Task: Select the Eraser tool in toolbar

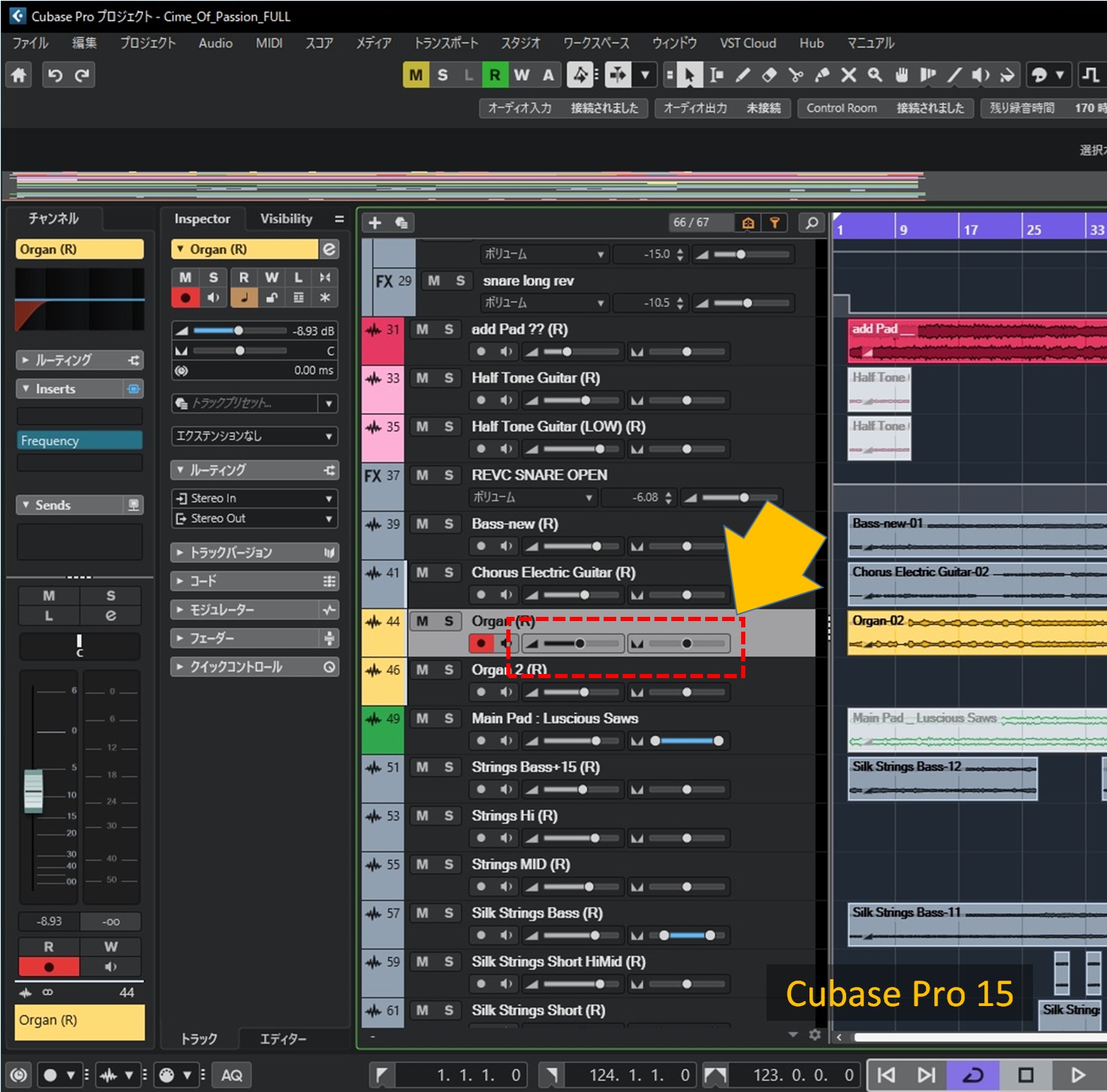Action: click(x=769, y=75)
